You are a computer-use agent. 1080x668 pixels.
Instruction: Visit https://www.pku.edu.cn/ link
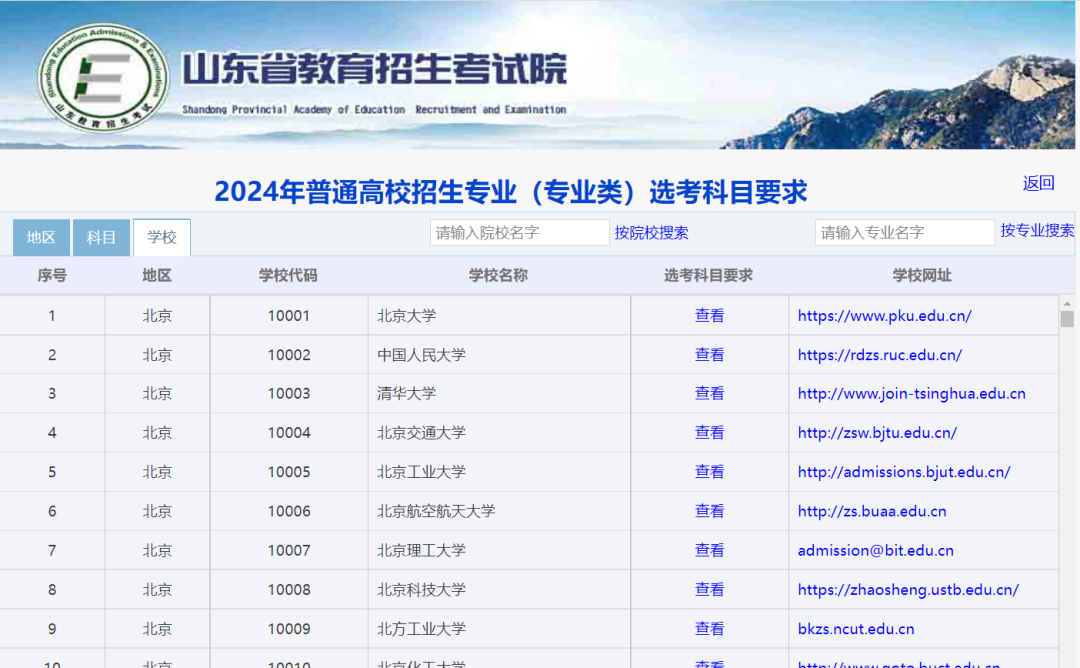tap(884, 315)
